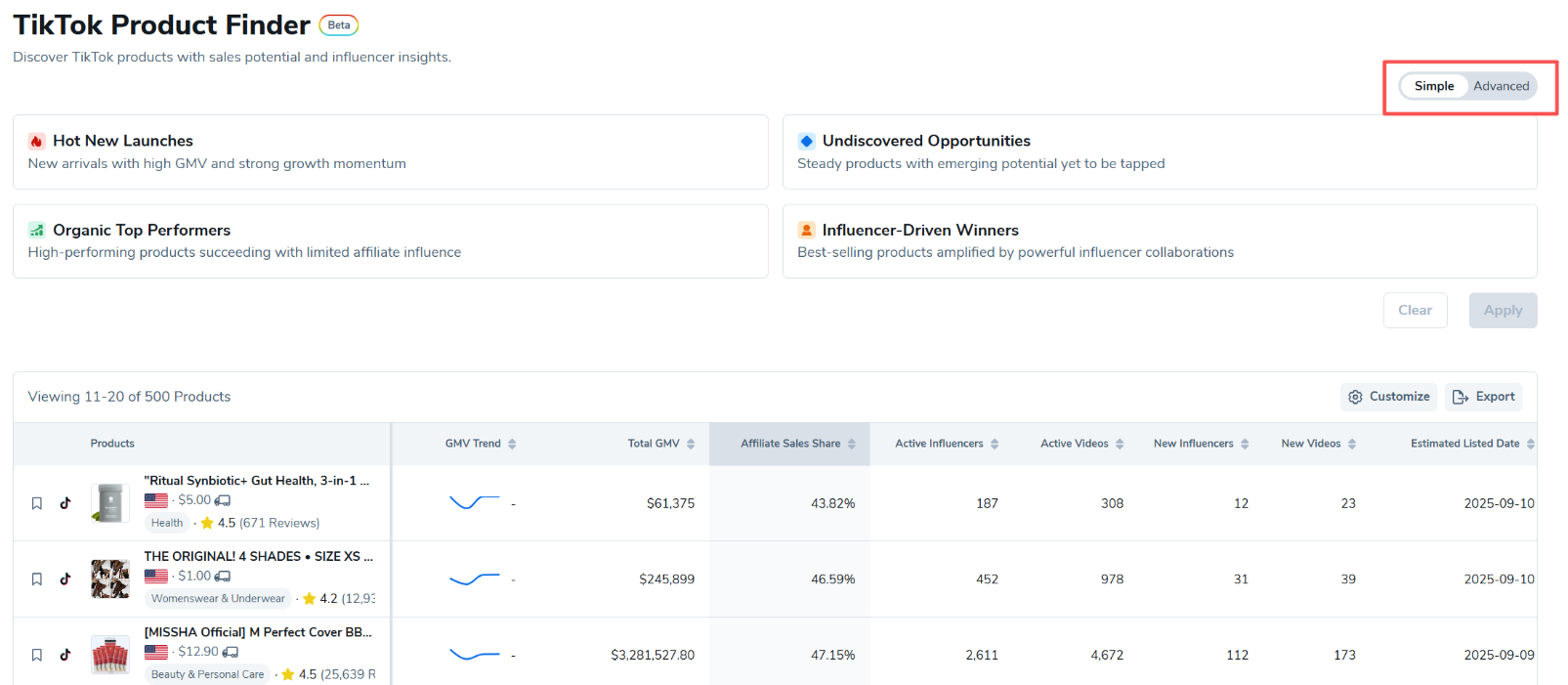Click TikTok icon on MISSHA product row
1568x685 pixels.
[x=65, y=655]
